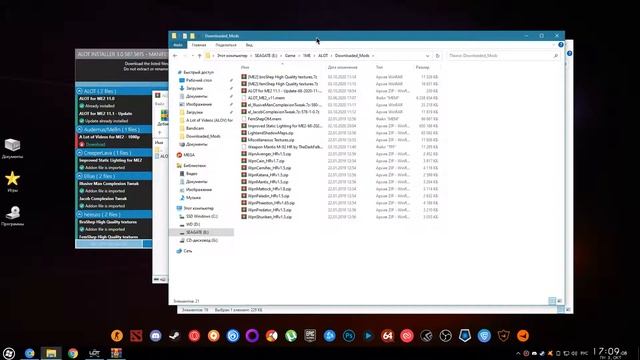Select Weapon Mantis M-92 HR file

tap(284, 147)
